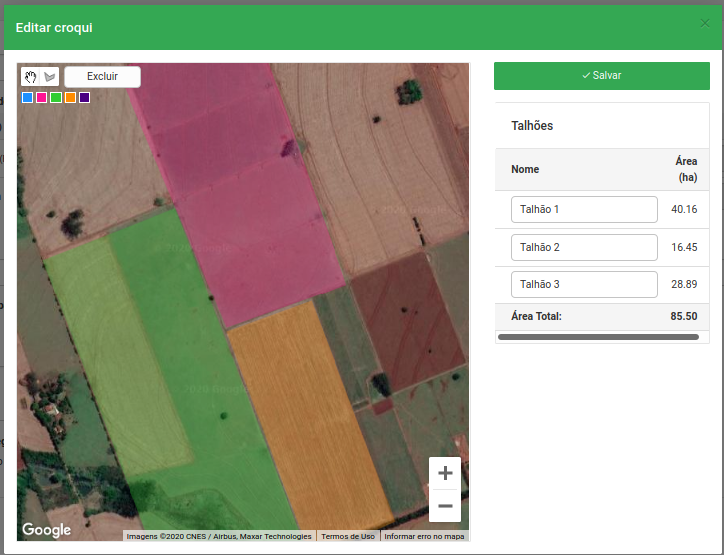Pick the pink color swatch
Image resolution: width=724 pixels, height=555 pixels.
pos(42,97)
